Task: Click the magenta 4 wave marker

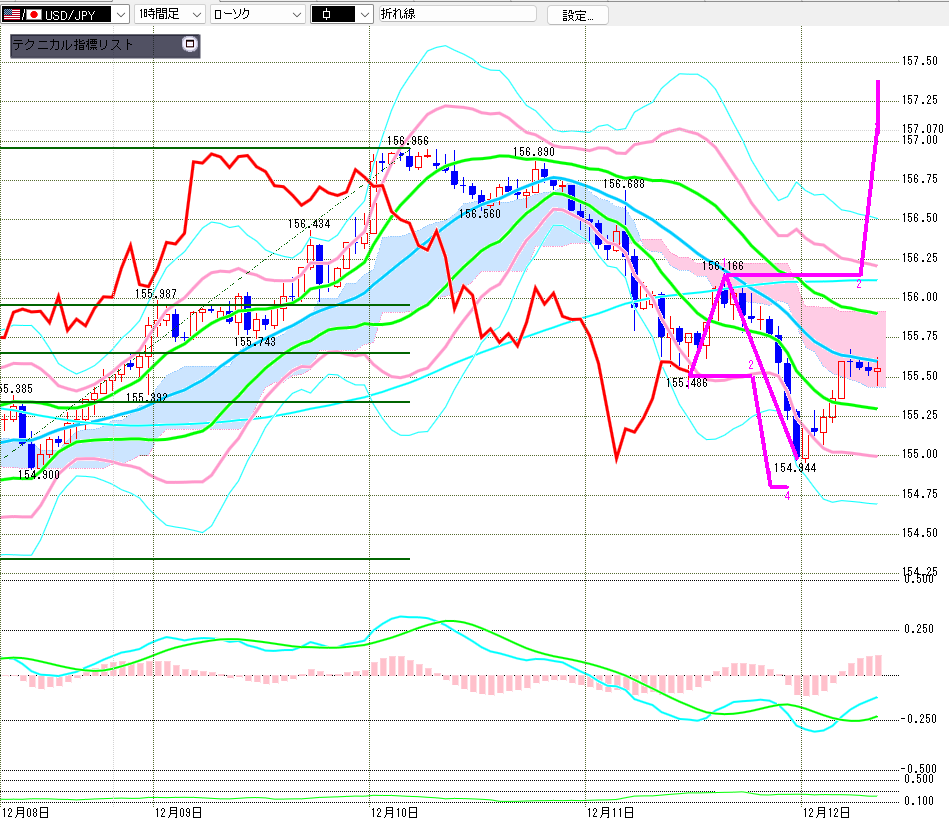Action: click(788, 495)
